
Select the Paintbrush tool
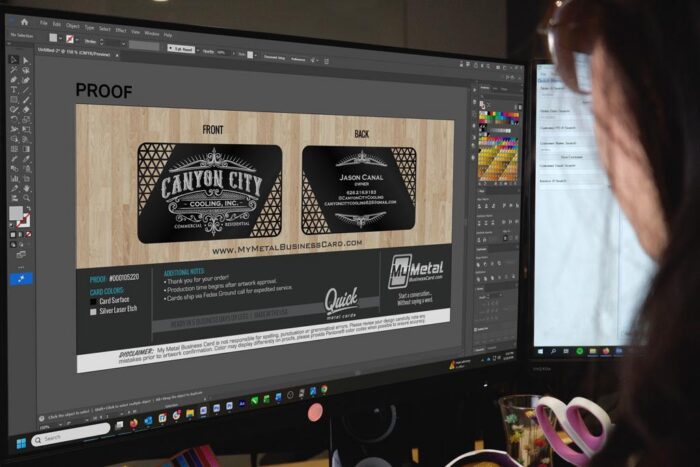[26, 99]
